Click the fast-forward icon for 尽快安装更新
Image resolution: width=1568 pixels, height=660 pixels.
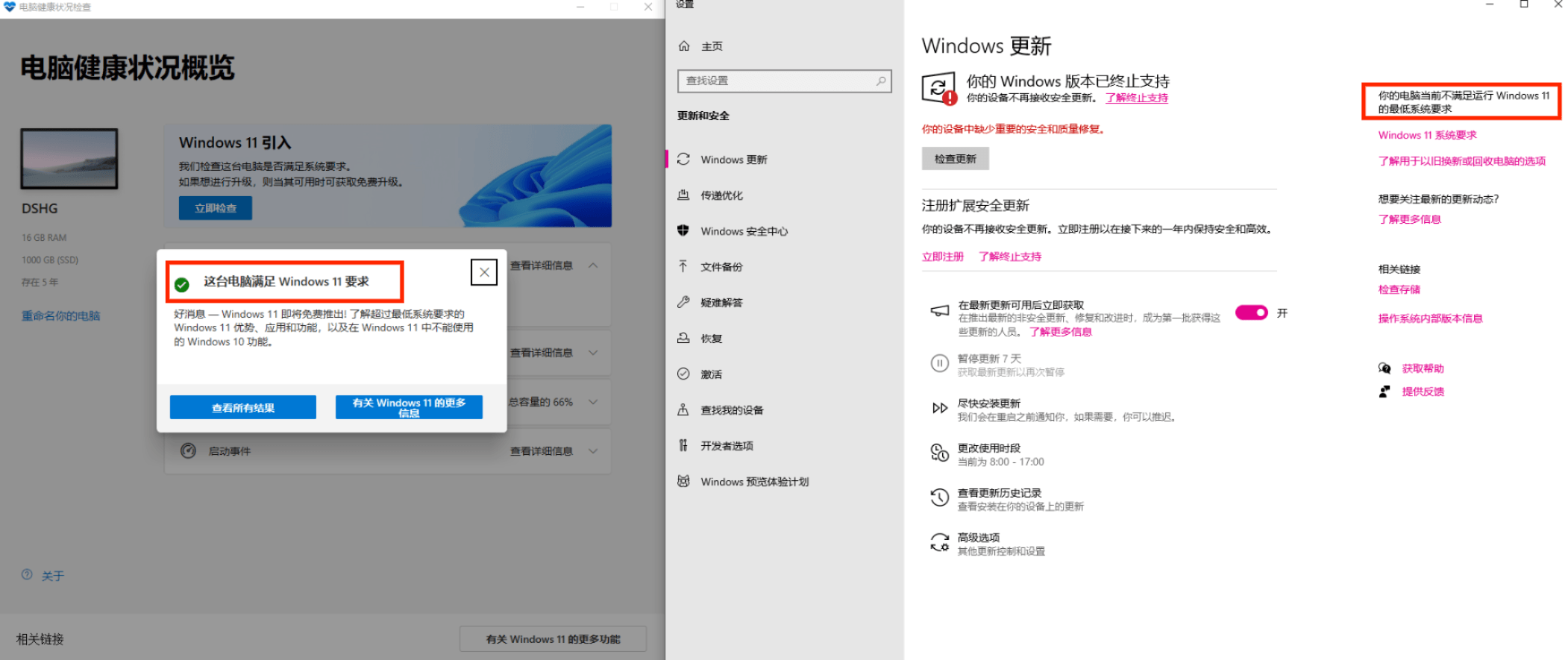pyautogui.click(x=940, y=408)
